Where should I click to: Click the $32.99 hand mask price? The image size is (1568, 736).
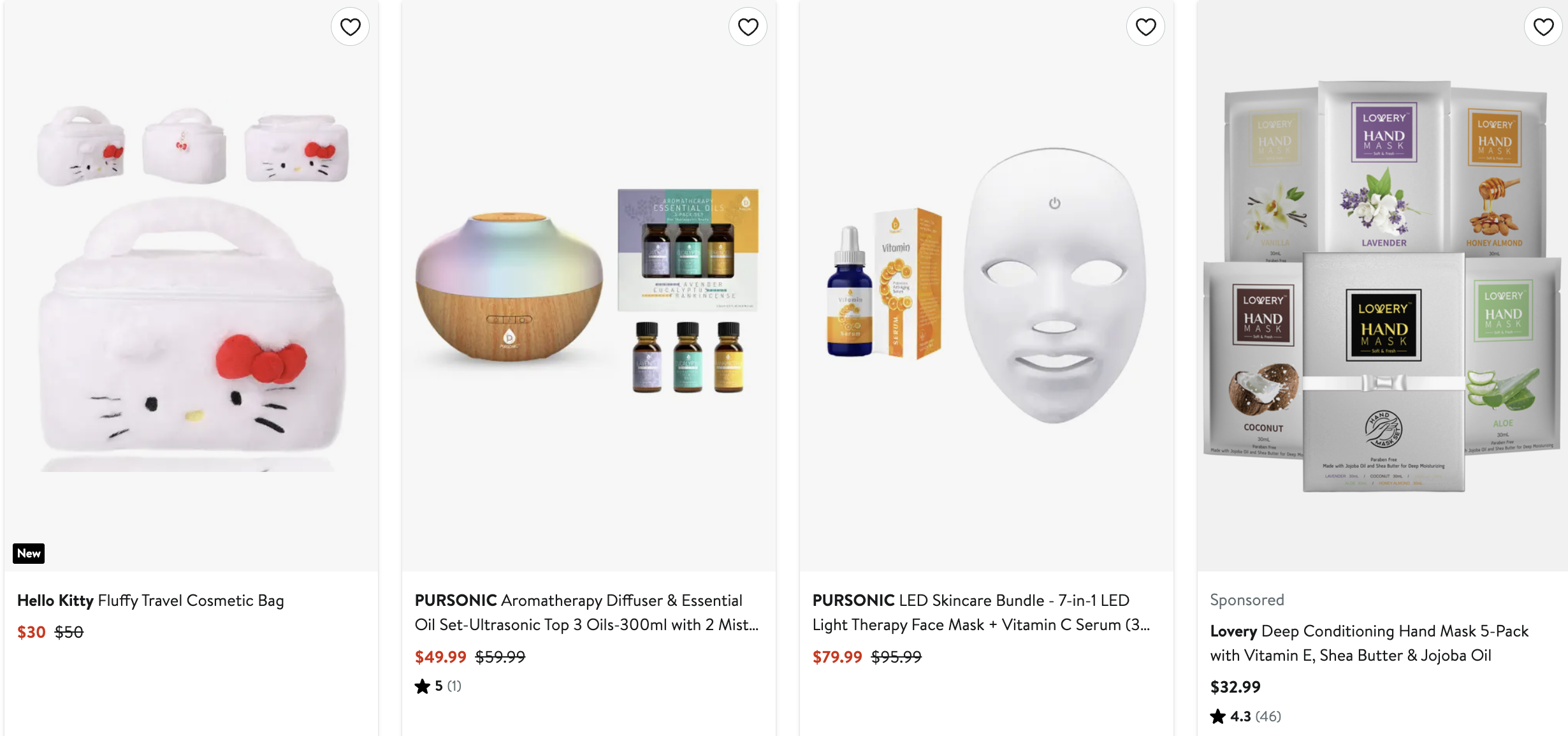[1235, 687]
